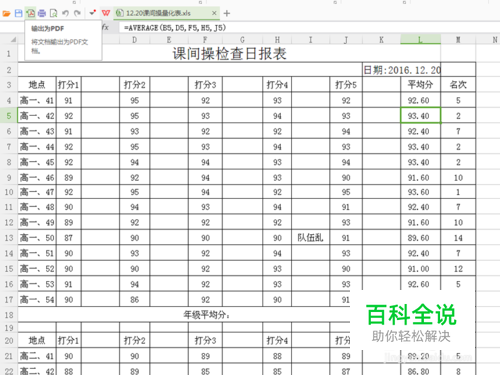Select the active cell 93.40 in row 5
Viewport: 500px width, 375px height.
coord(420,116)
